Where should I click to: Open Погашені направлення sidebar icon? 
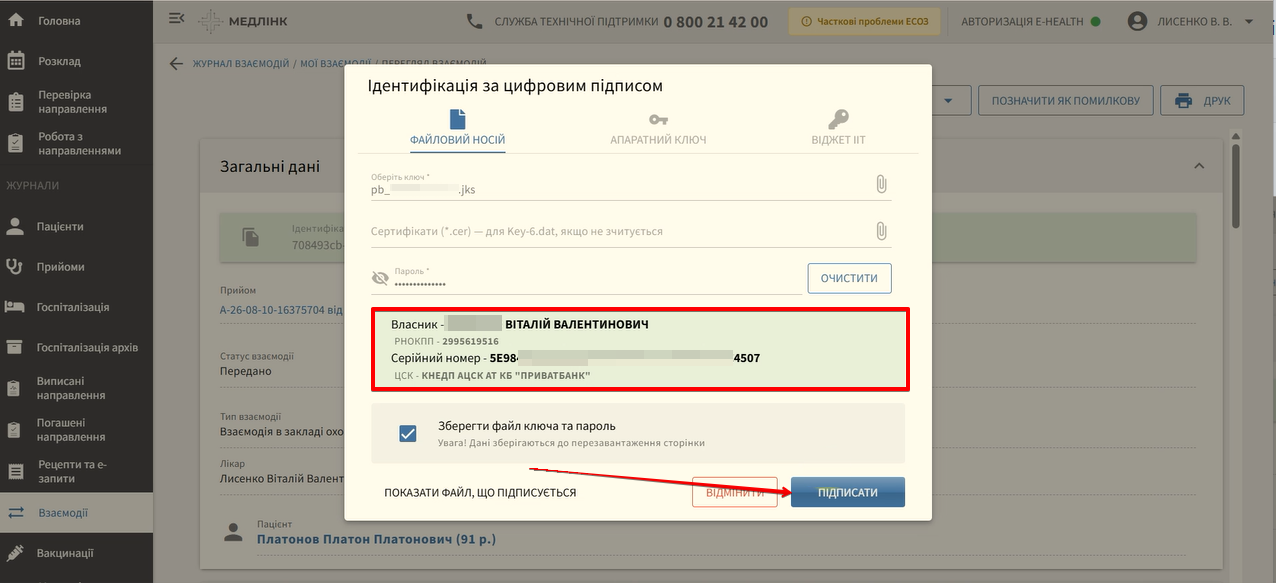point(15,430)
